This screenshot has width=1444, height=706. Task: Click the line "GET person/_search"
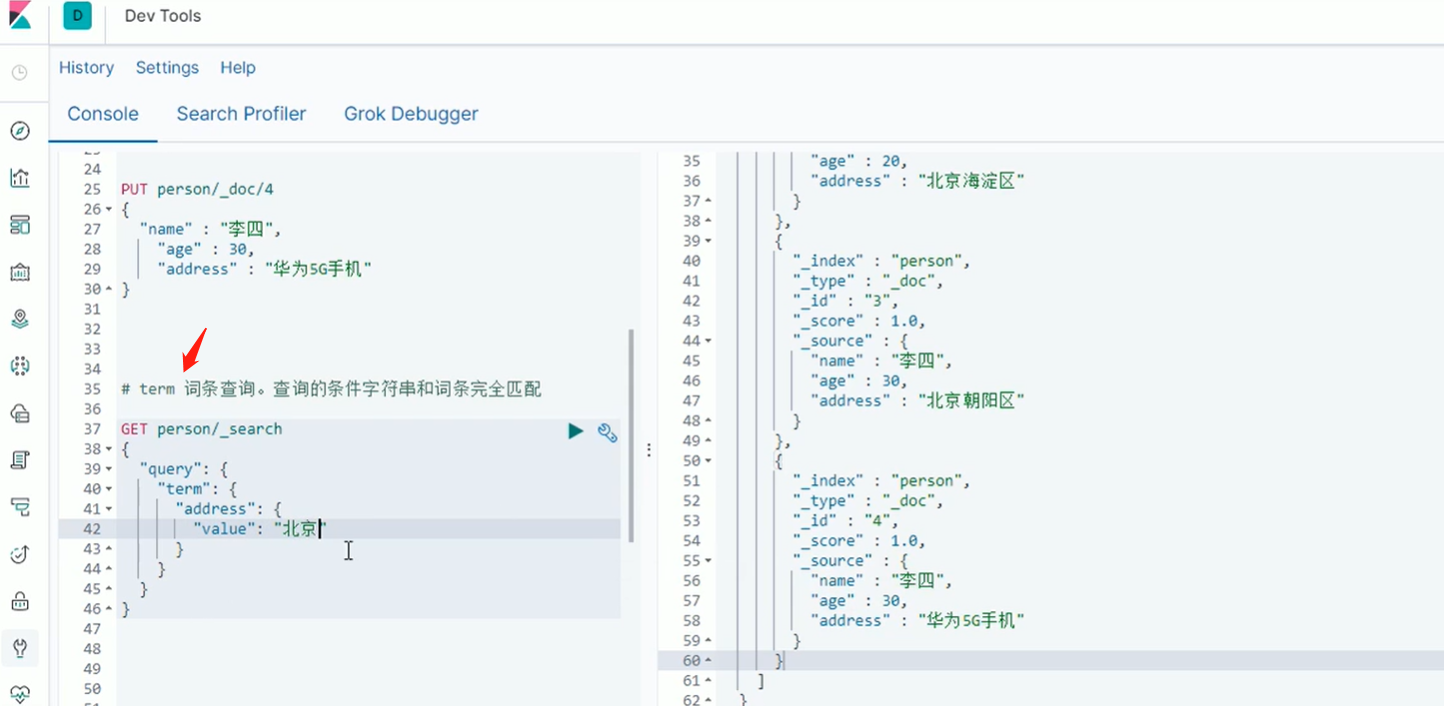coord(201,429)
